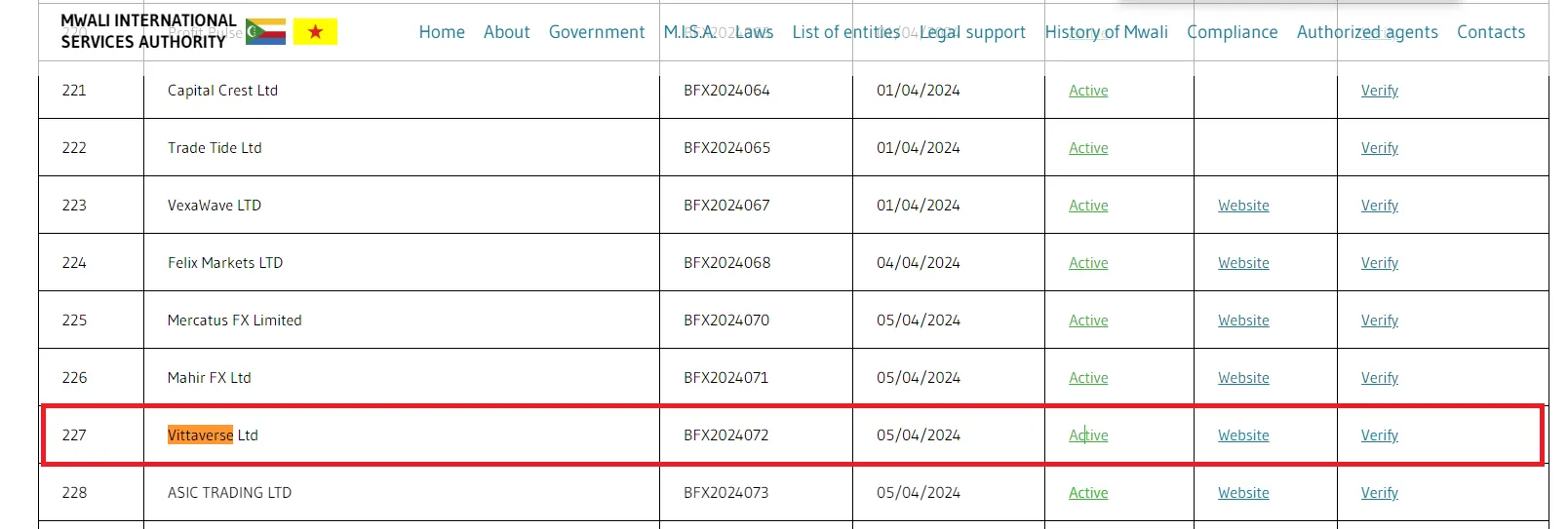Click the Website link for Vittaverse Ltd

1243,435
